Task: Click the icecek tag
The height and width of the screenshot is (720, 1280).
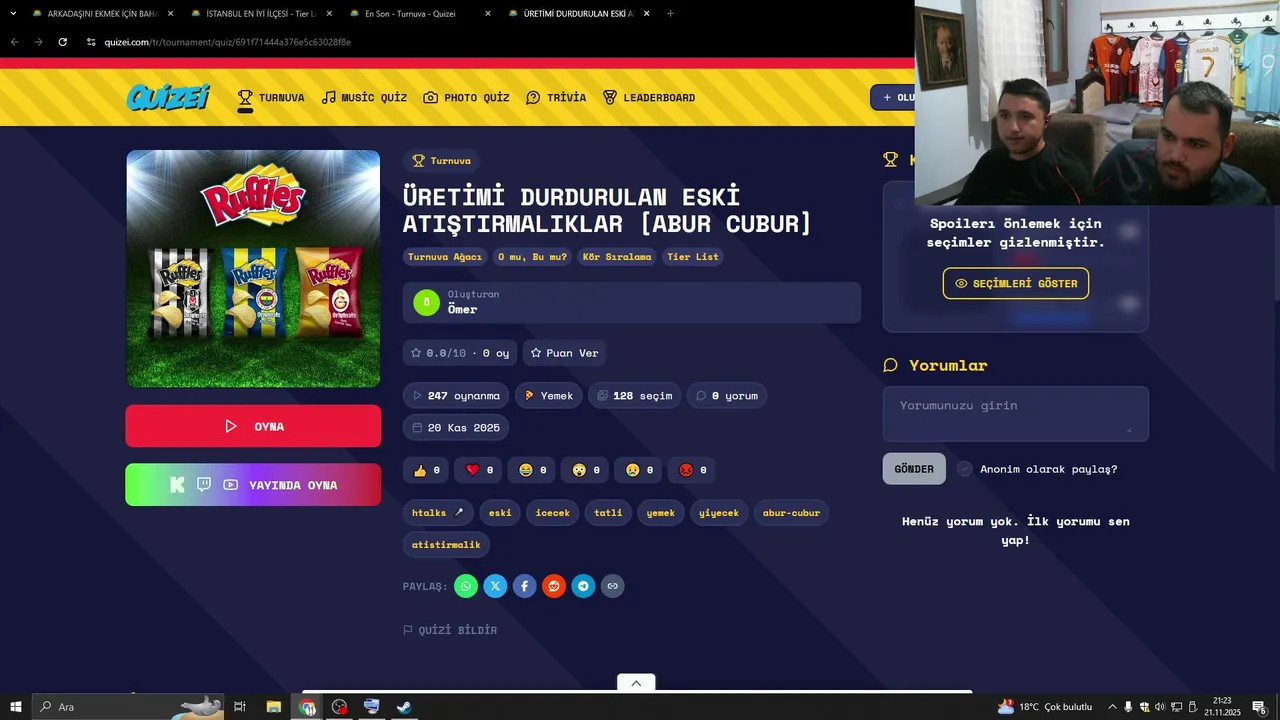Action: 553,513
